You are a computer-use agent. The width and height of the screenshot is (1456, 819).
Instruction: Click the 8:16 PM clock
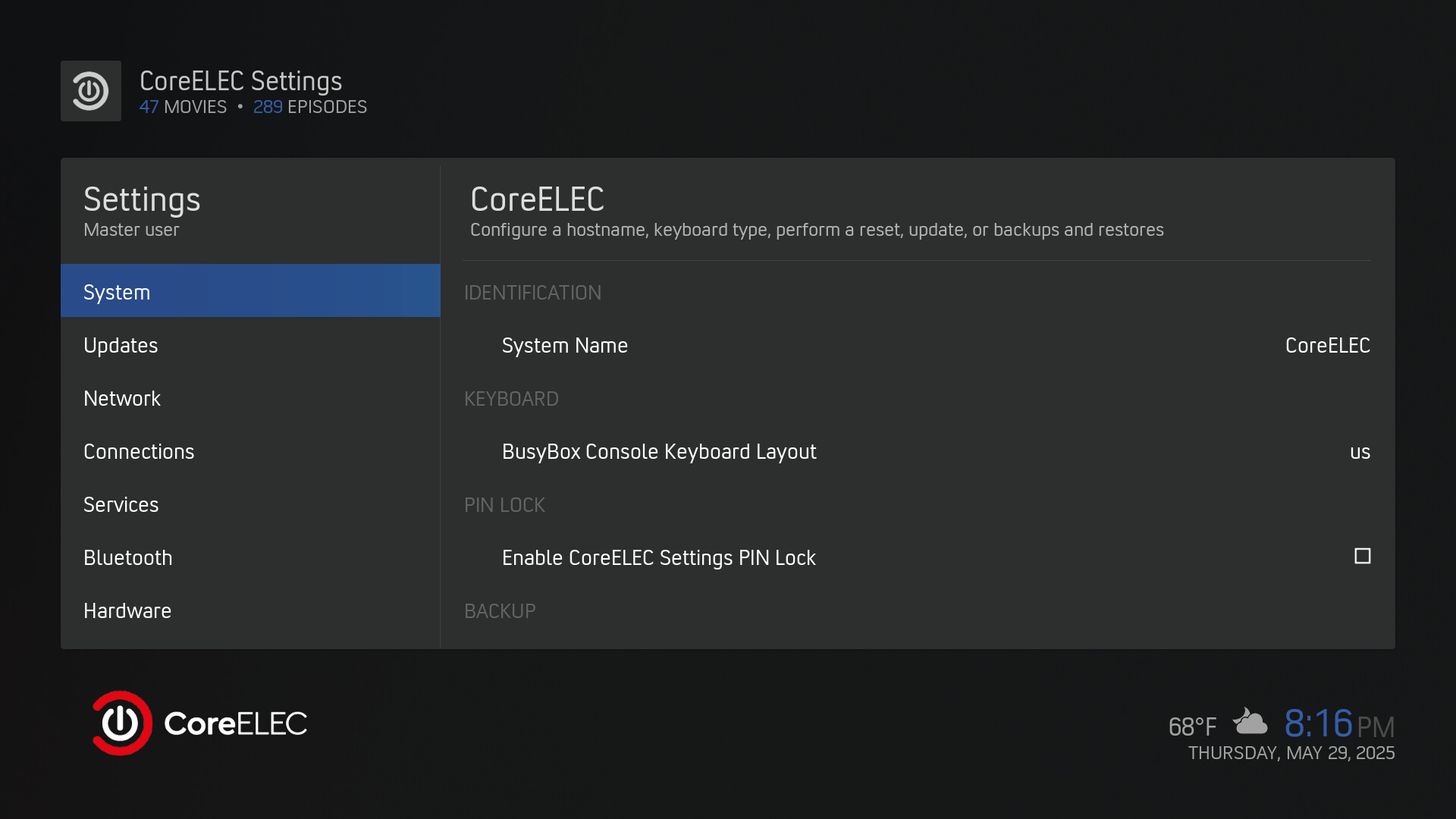coord(1338,724)
